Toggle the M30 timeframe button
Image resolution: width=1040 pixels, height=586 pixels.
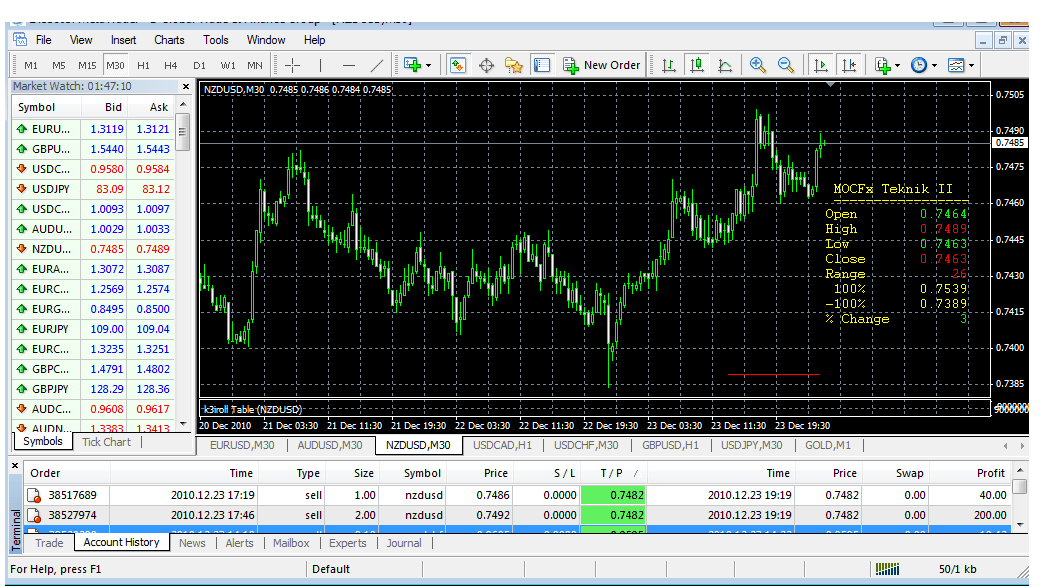(x=115, y=65)
